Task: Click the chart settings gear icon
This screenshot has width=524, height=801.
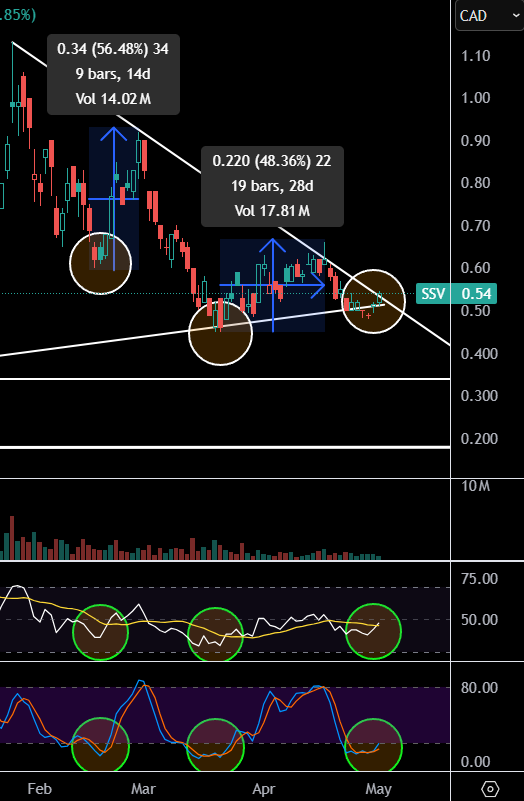Action: click(490, 788)
